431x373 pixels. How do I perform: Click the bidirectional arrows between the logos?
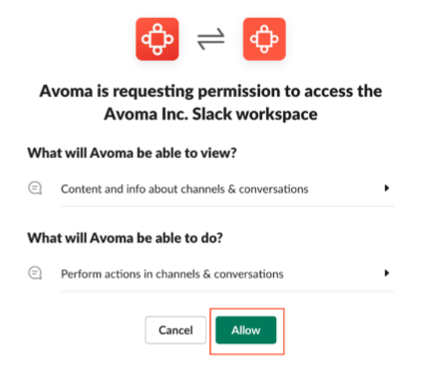pos(211,39)
